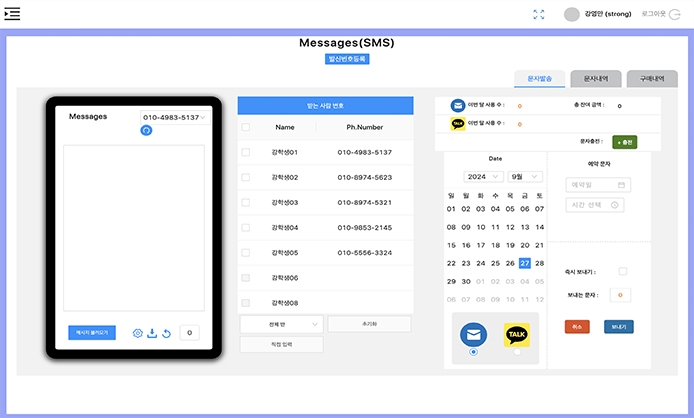Click the yellow KakaoTalk icon

click(x=516, y=335)
